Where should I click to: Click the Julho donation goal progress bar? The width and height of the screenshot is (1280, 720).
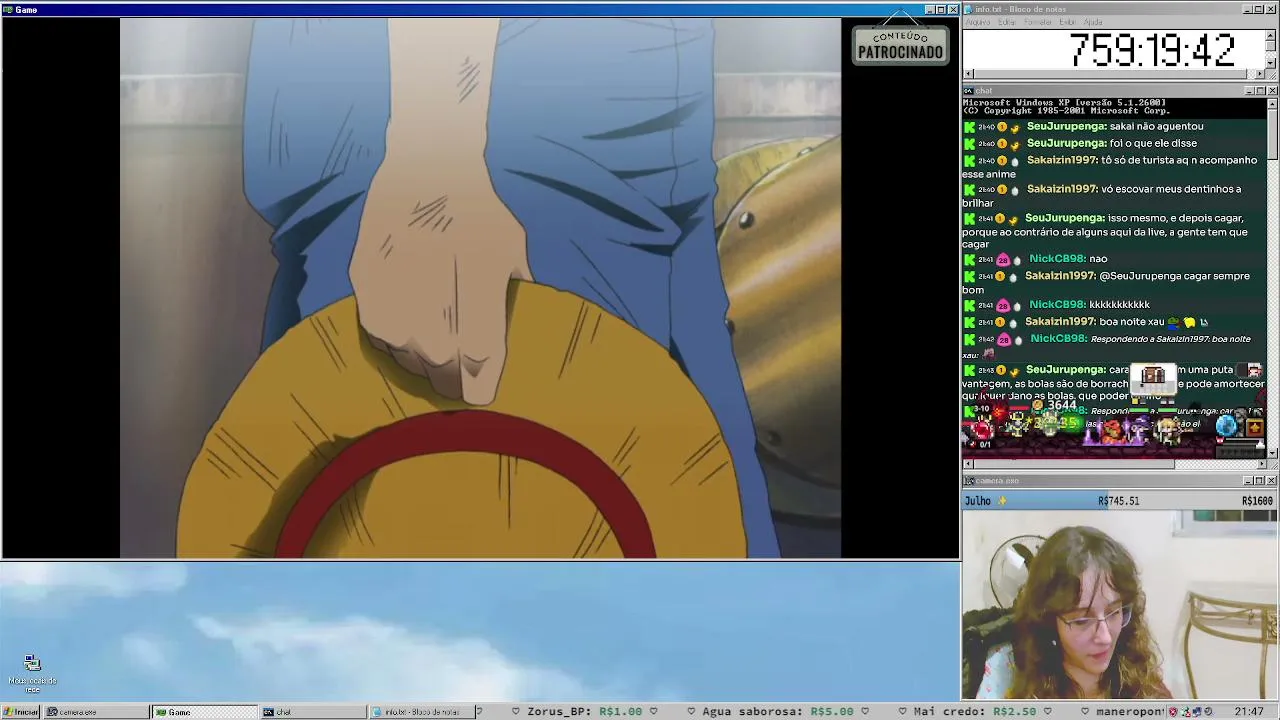pos(1119,501)
